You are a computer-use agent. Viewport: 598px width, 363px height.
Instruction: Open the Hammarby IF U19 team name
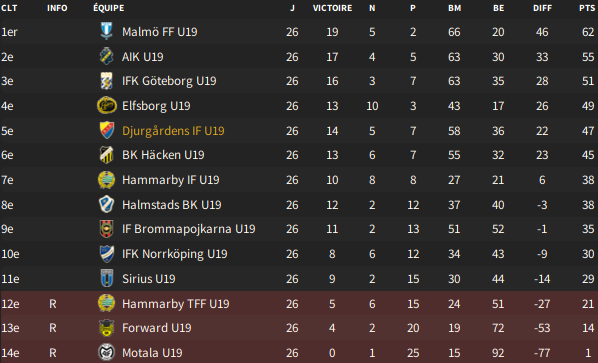tap(170, 180)
